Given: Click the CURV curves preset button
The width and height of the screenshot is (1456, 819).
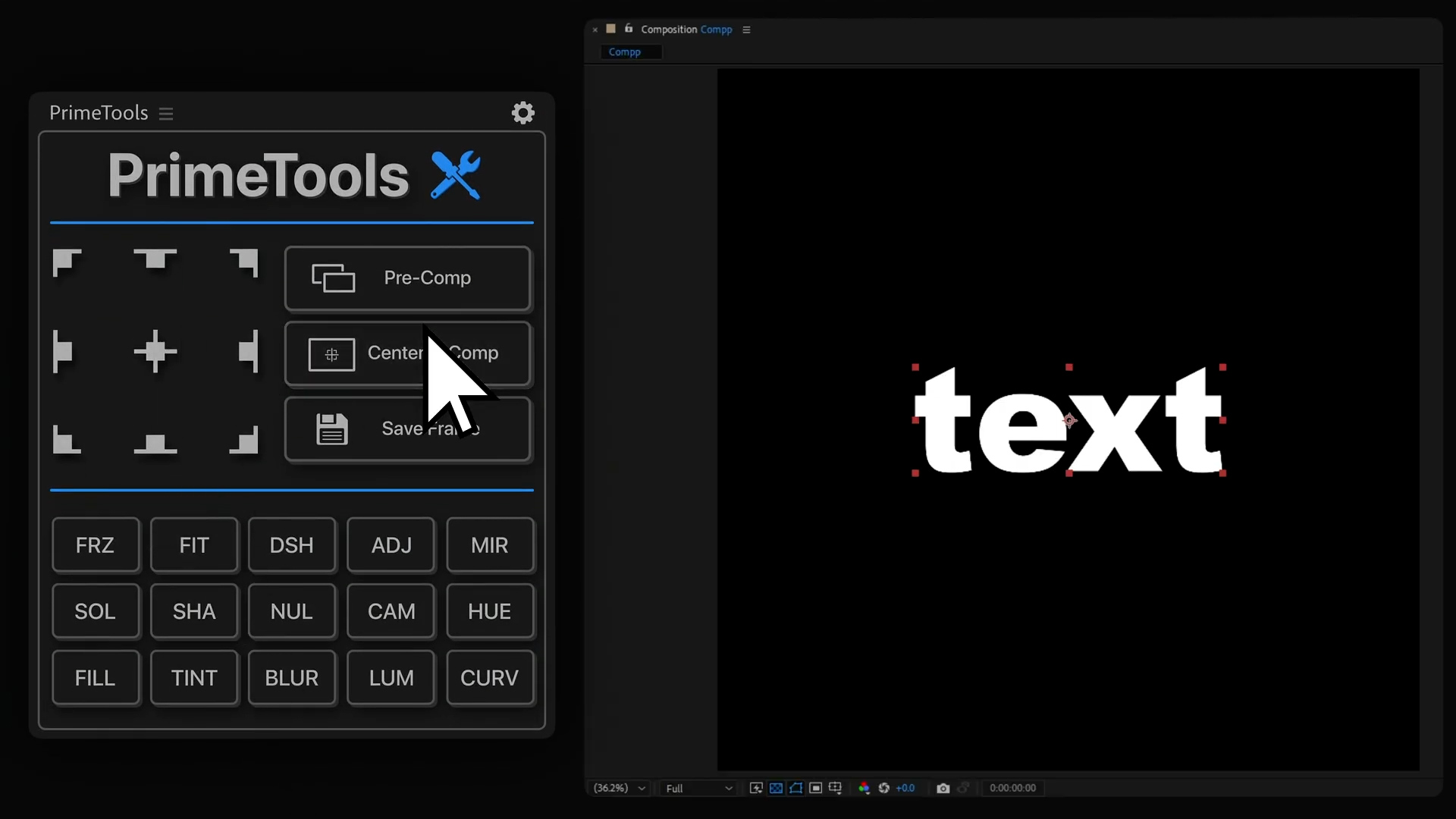Looking at the screenshot, I should [x=490, y=677].
